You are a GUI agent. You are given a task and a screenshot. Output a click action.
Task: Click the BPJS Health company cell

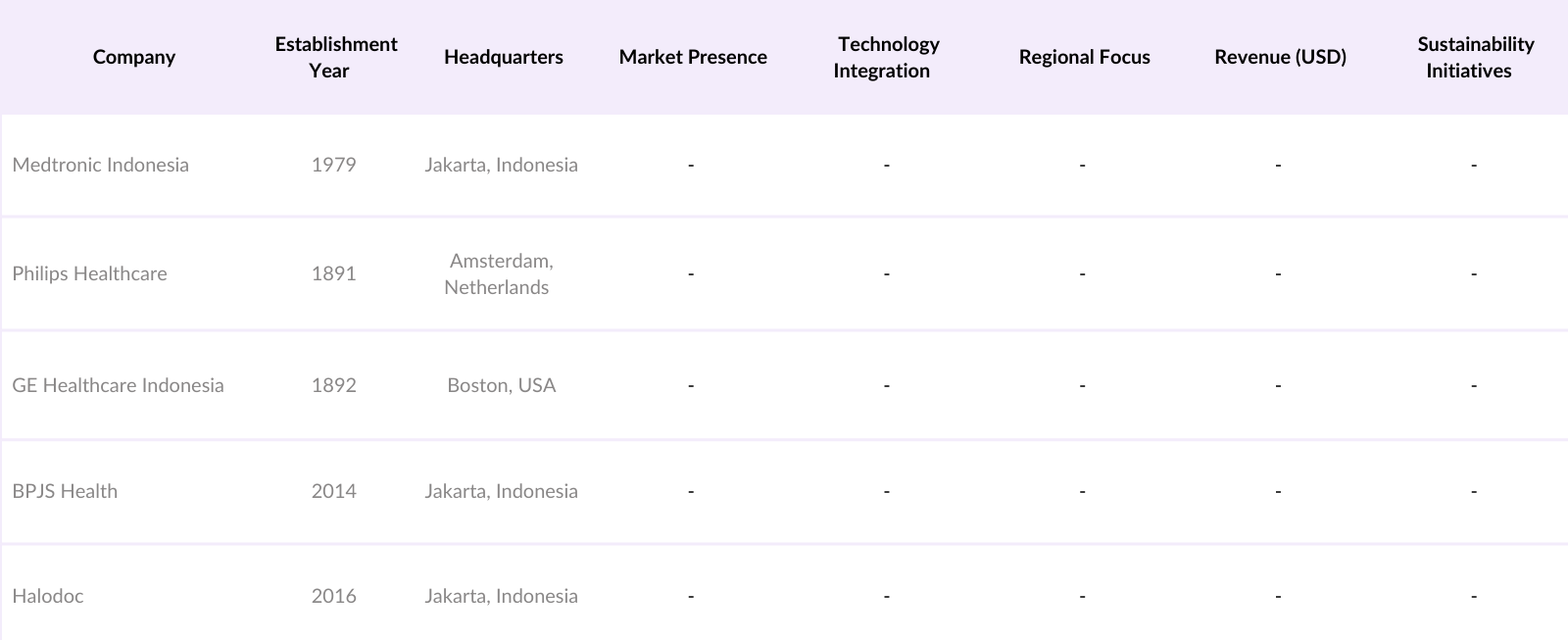(x=65, y=491)
